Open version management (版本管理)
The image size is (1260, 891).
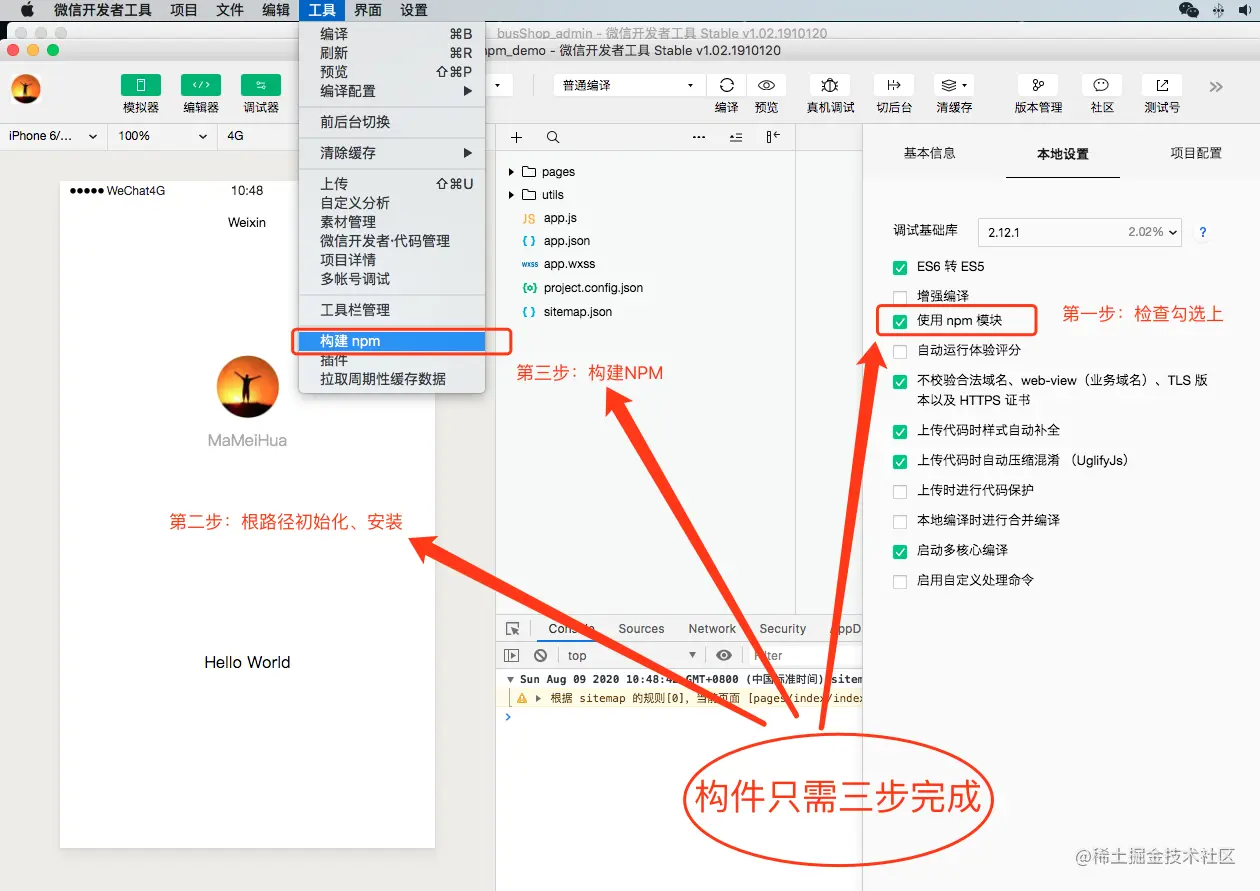click(1038, 86)
